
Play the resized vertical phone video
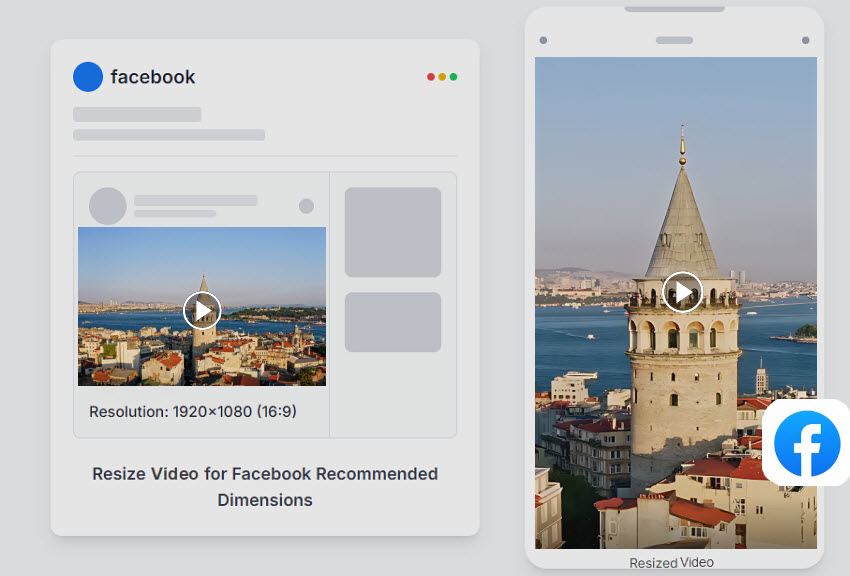point(682,292)
